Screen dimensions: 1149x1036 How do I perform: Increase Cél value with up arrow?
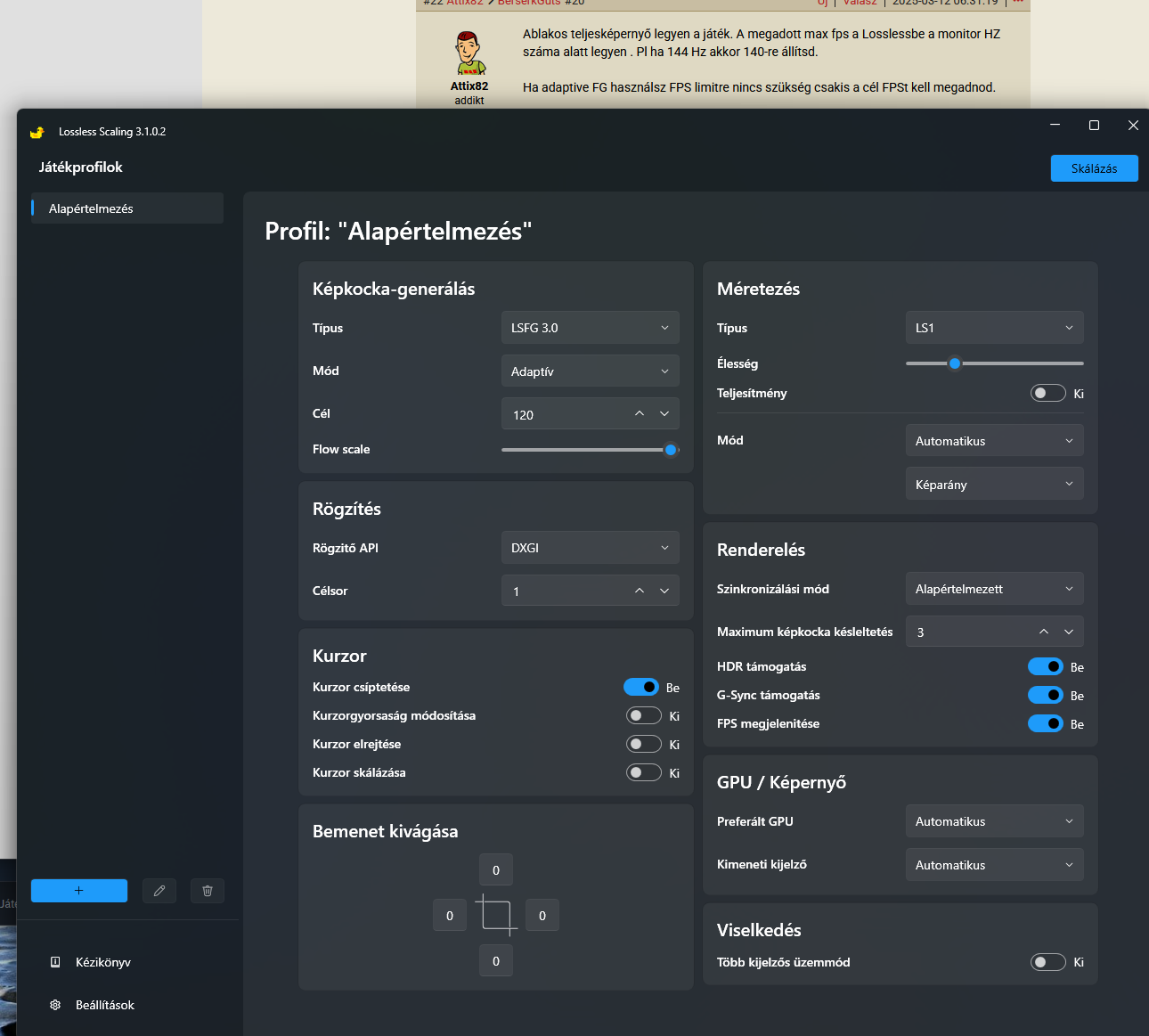point(640,414)
